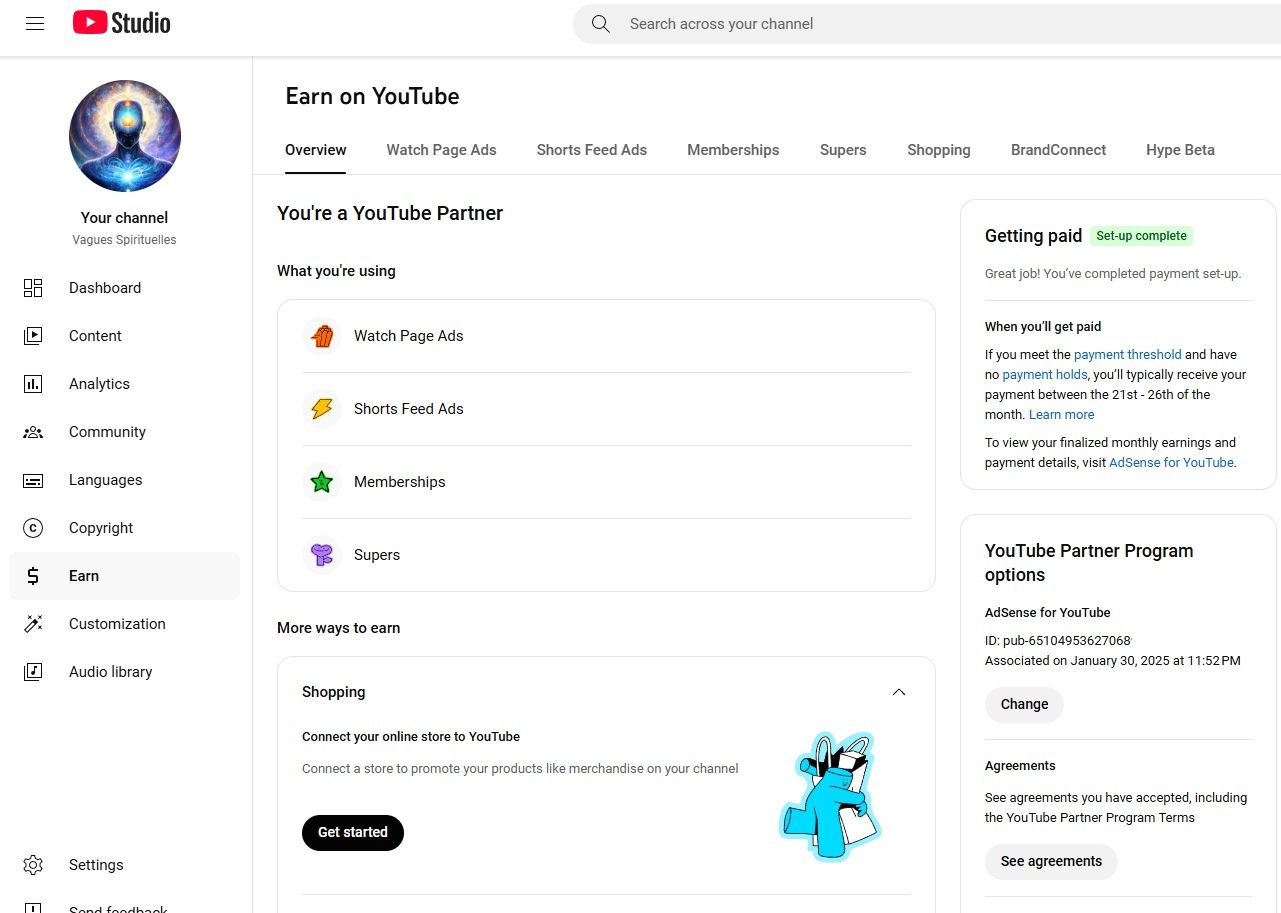Screen dimensions: 1281x913
Task: Click the Memberships green star icon
Action: [x=322, y=482]
